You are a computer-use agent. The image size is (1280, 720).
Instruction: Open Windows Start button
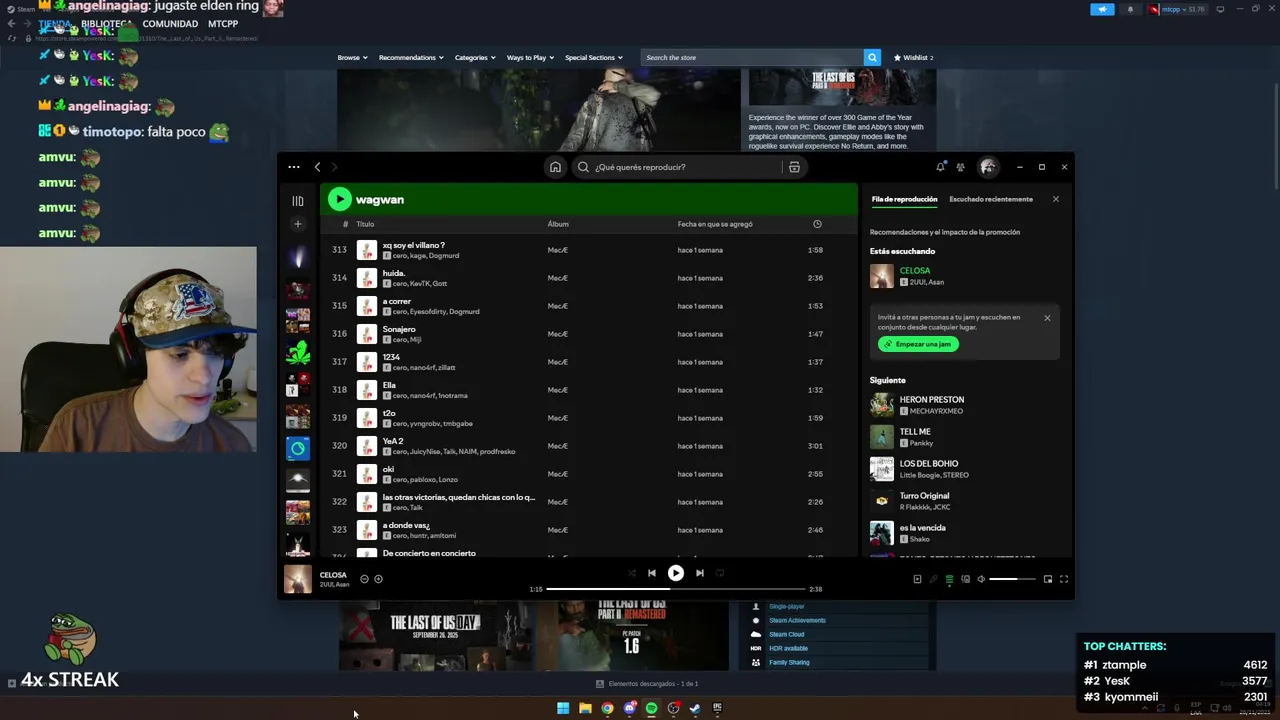(x=563, y=708)
